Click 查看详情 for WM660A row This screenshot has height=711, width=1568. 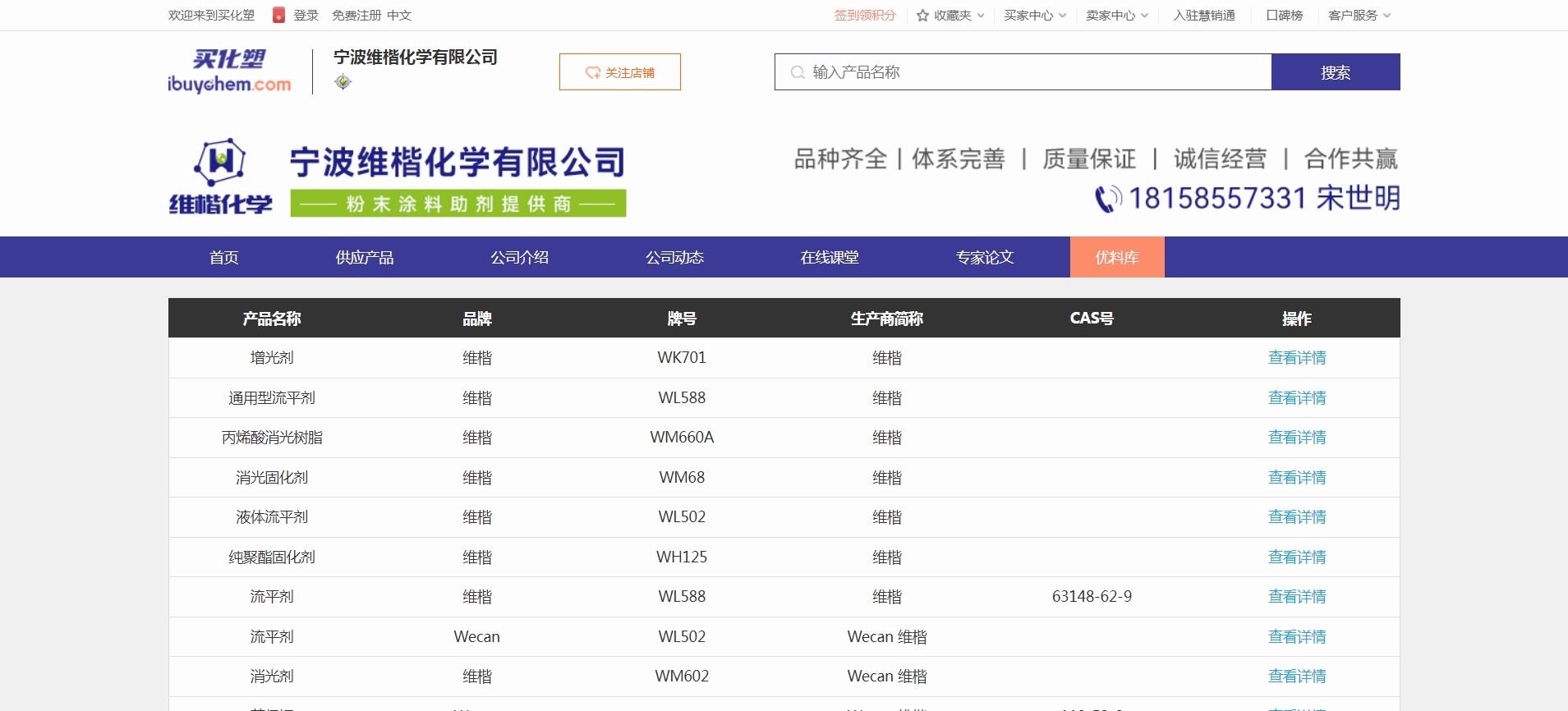click(x=1297, y=438)
